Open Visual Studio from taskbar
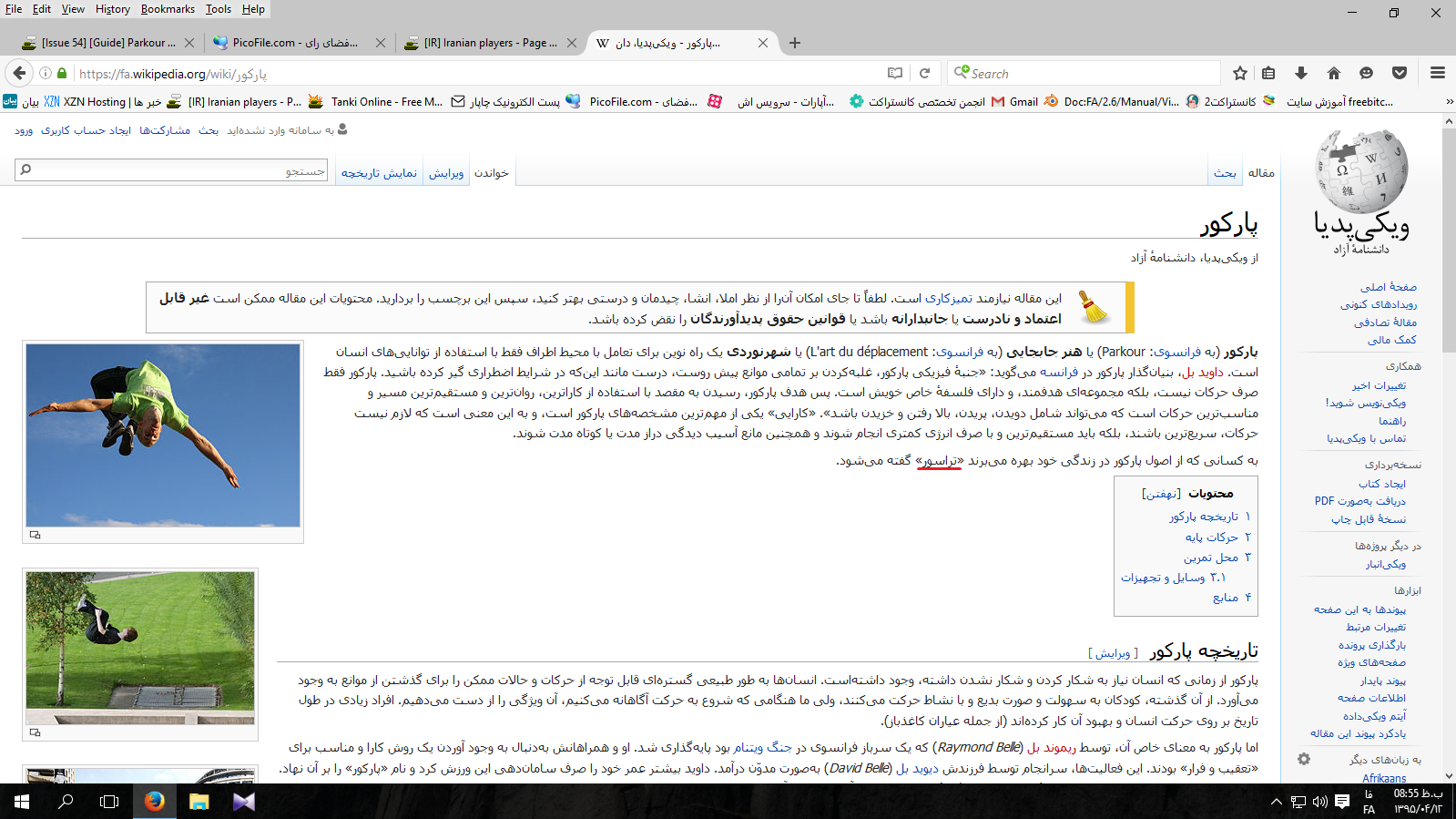This screenshot has height=819, width=1456. 243,802
